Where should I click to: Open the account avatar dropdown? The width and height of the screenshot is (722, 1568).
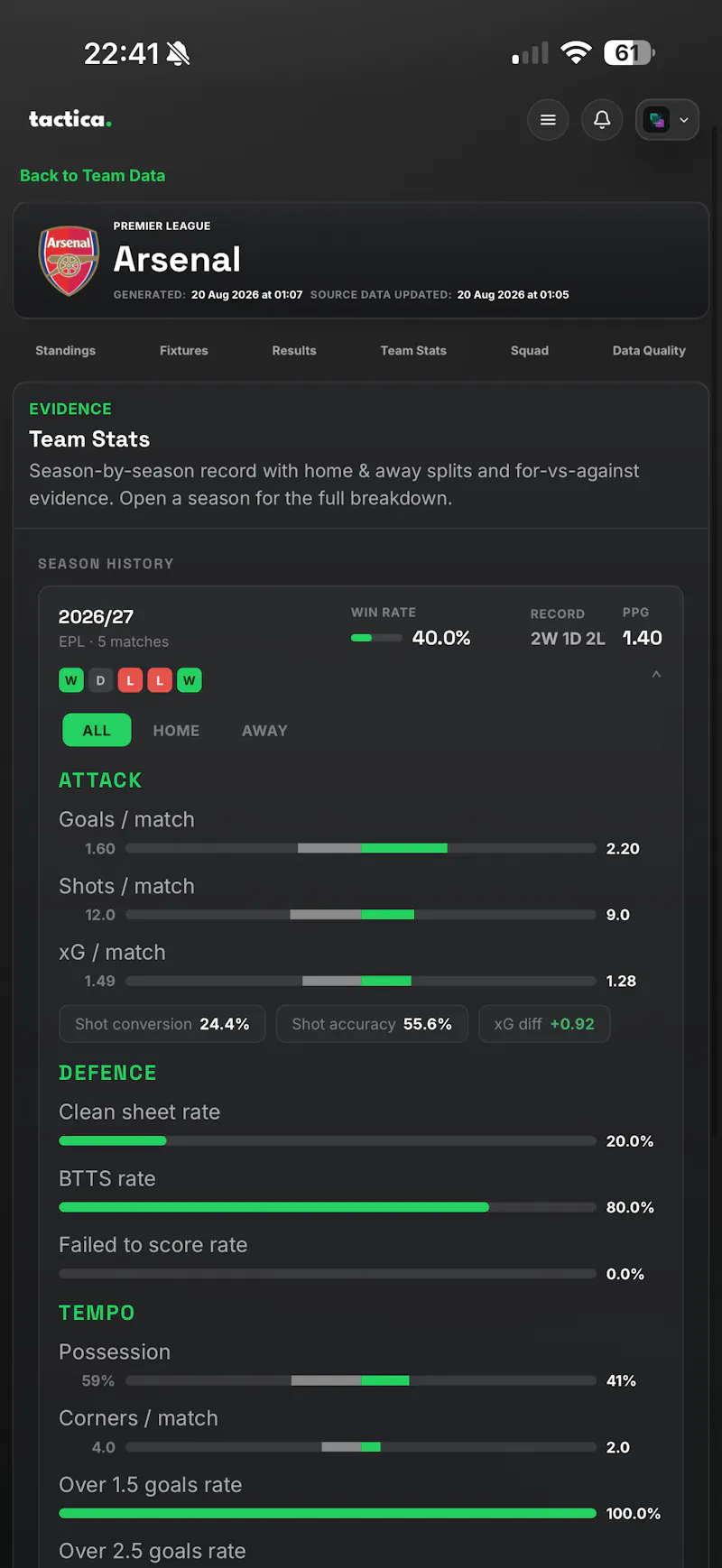668,120
